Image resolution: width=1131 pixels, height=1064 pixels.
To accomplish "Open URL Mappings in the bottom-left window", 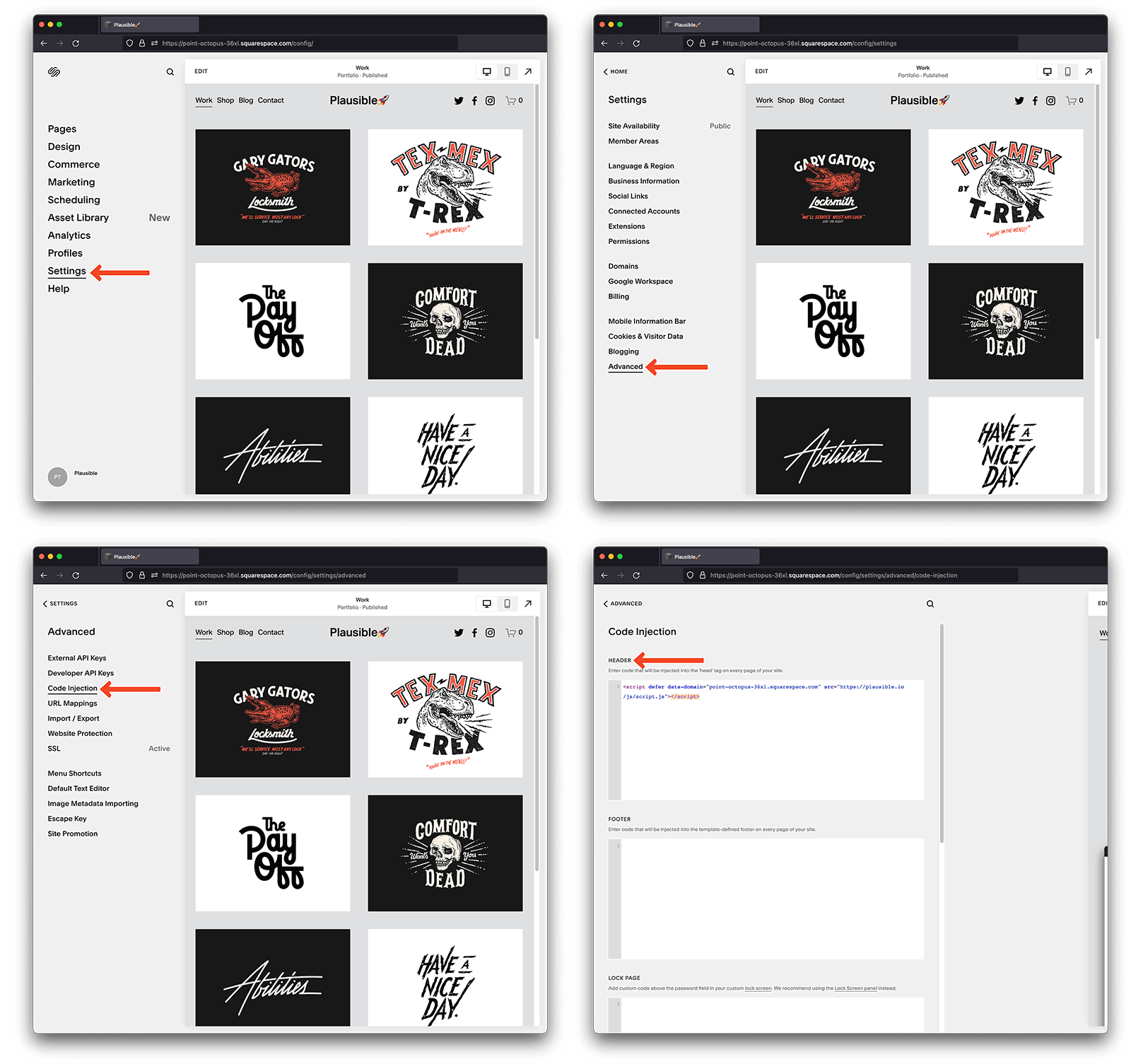I will click(x=72, y=703).
